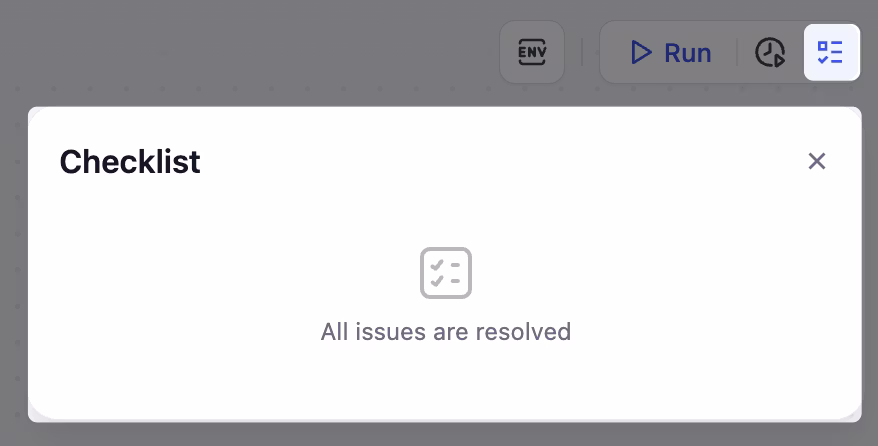The image size is (878, 446).
Task: Click the word "resolved" in the status message
Action: [x=523, y=332]
